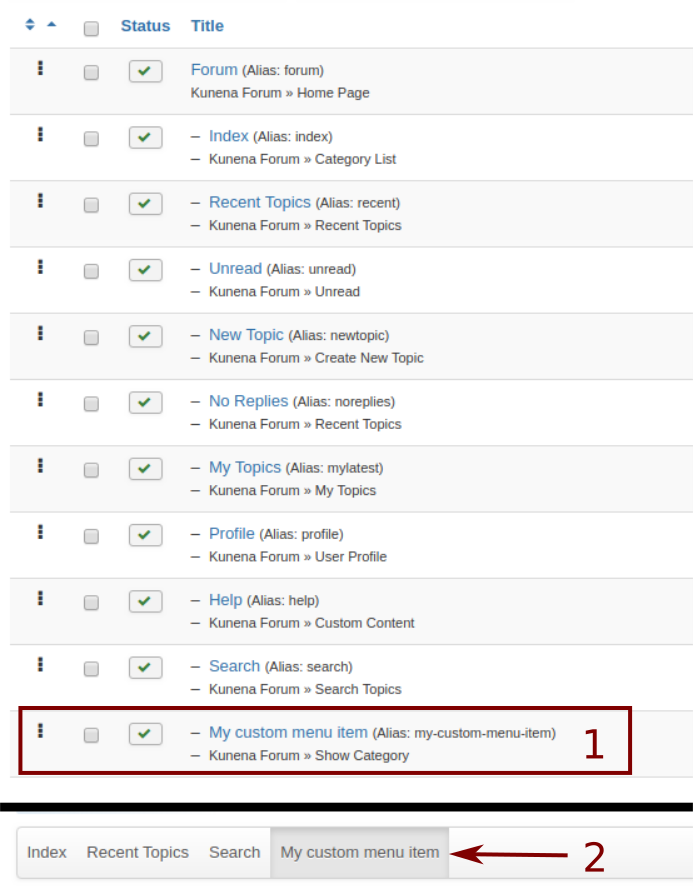Sort the list by Status column

click(x=145, y=26)
